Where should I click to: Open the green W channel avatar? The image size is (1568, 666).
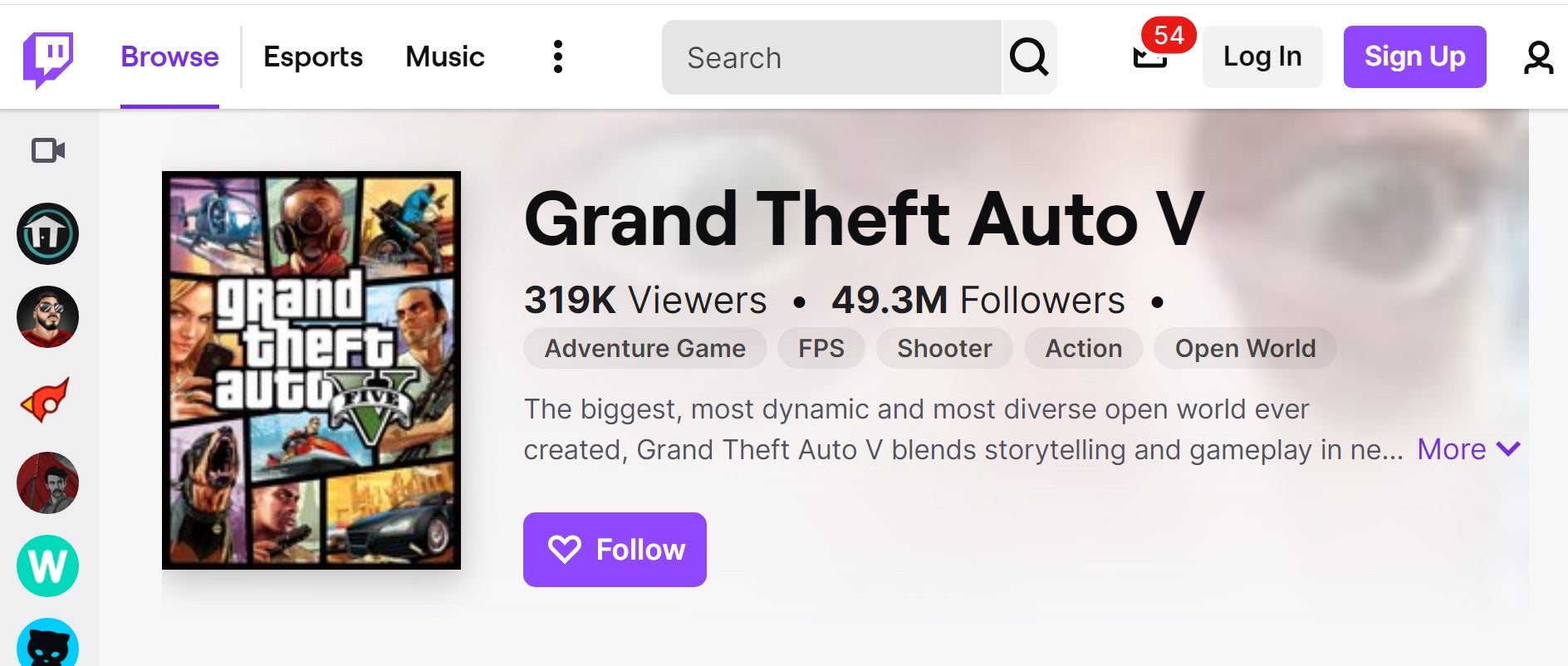click(47, 566)
